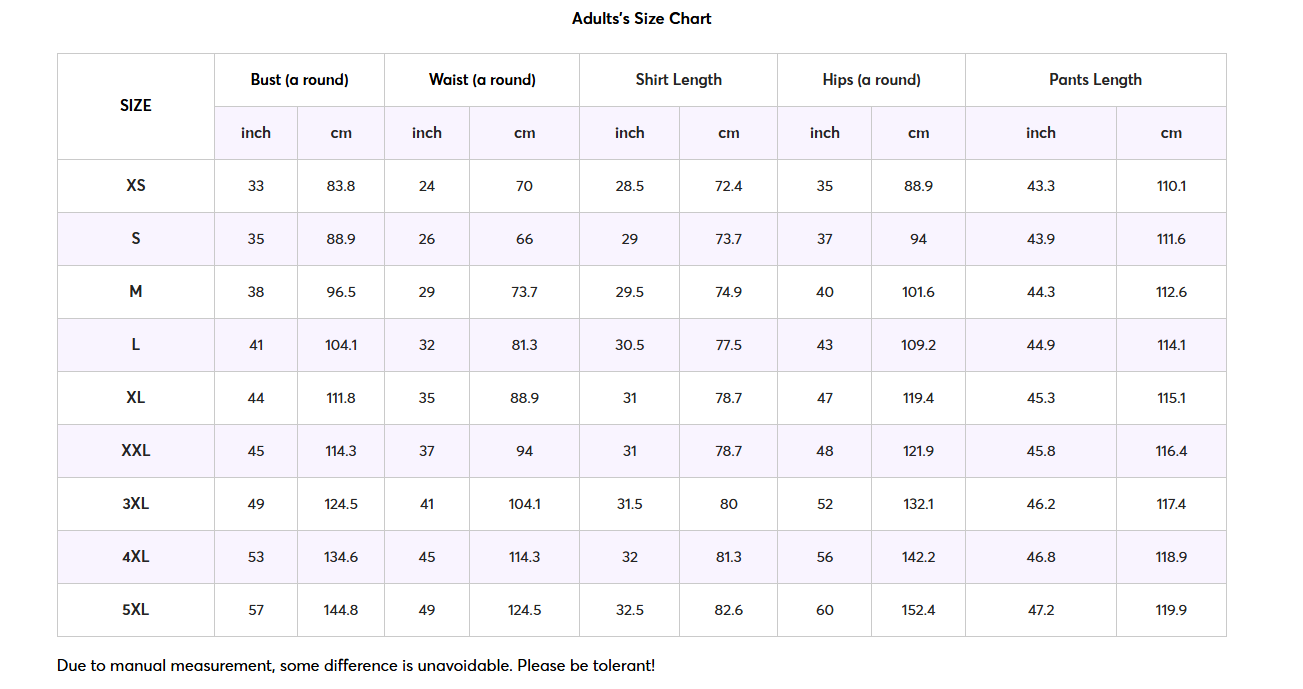Click the Adults's Size Chart title
The image size is (1303, 689).
click(x=641, y=18)
